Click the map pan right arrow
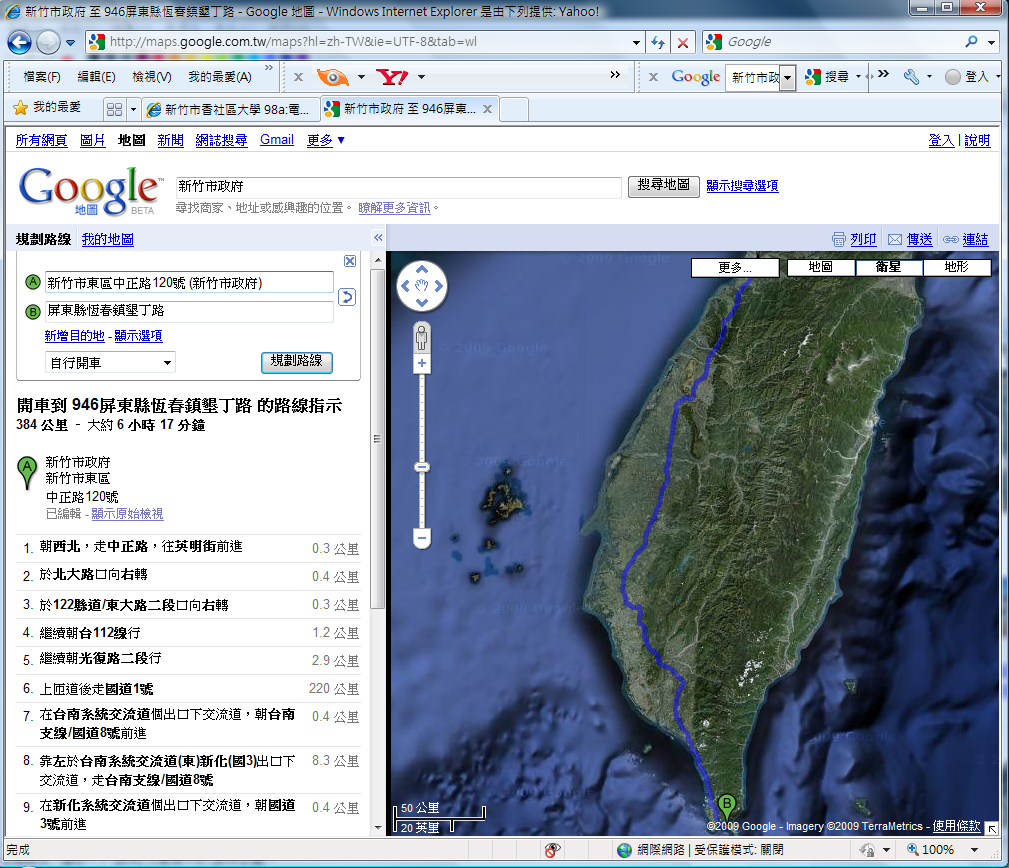1009x868 pixels. [x=439, y=286]
